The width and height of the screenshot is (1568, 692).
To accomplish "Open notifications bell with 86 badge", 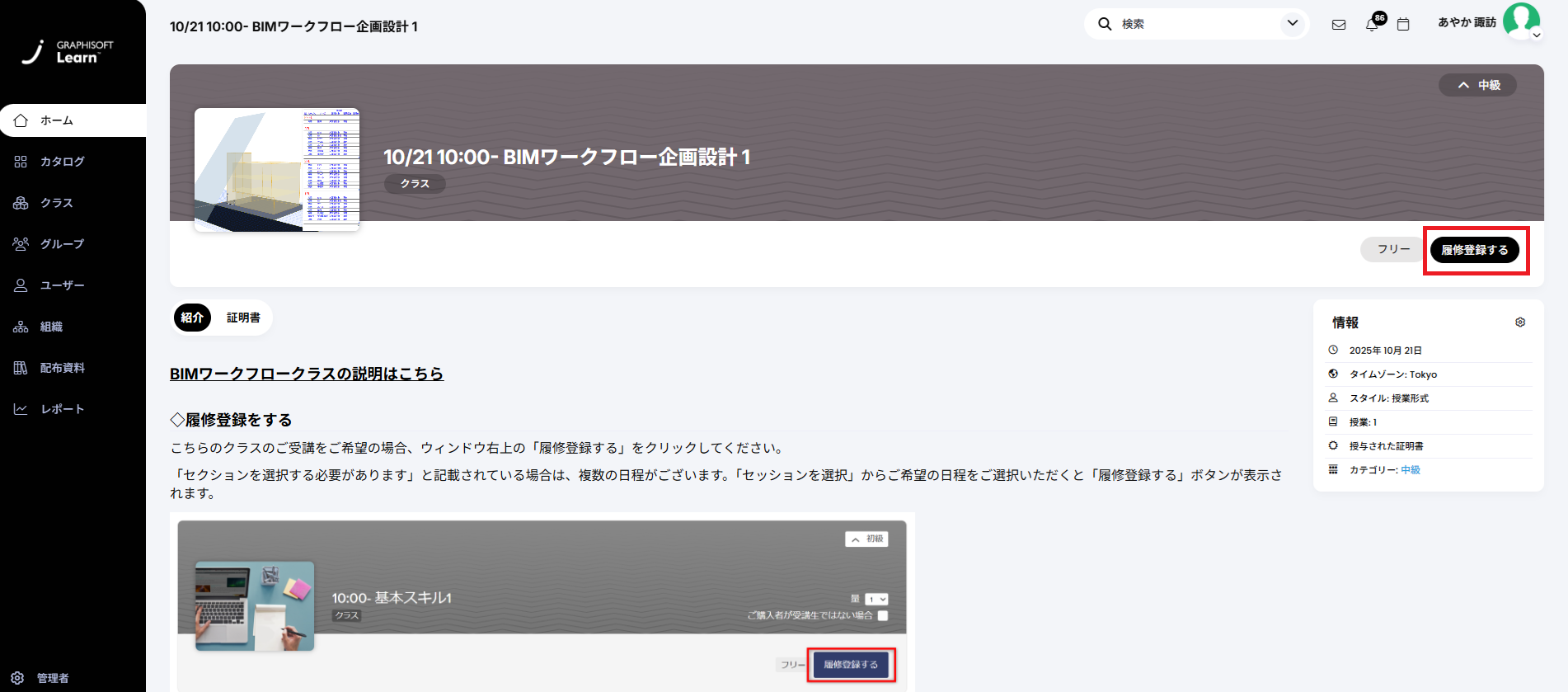I will 1373,23.
